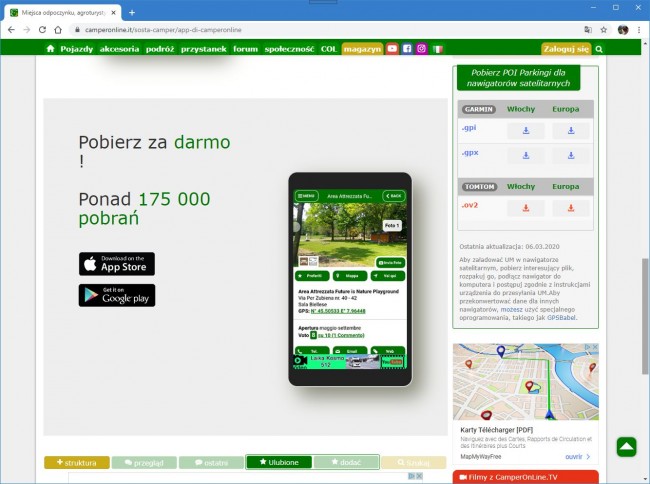Click the search magnifier in navbar
This screenshot has height=484, width=650.
pyautogui.click(x=599, y=49)
